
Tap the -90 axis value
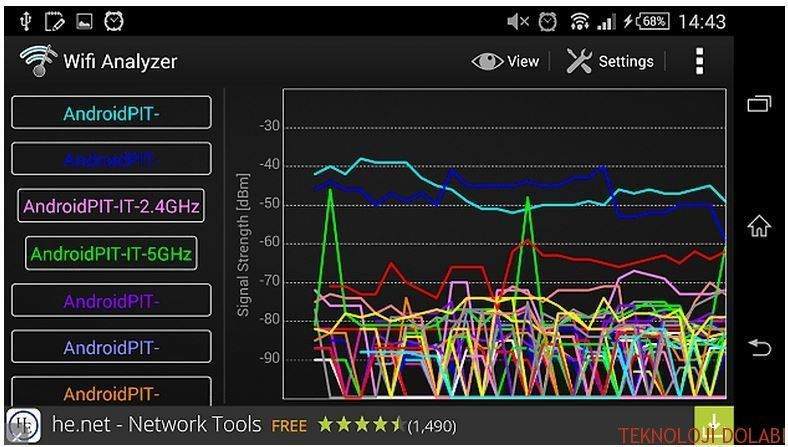coord(269,358)
